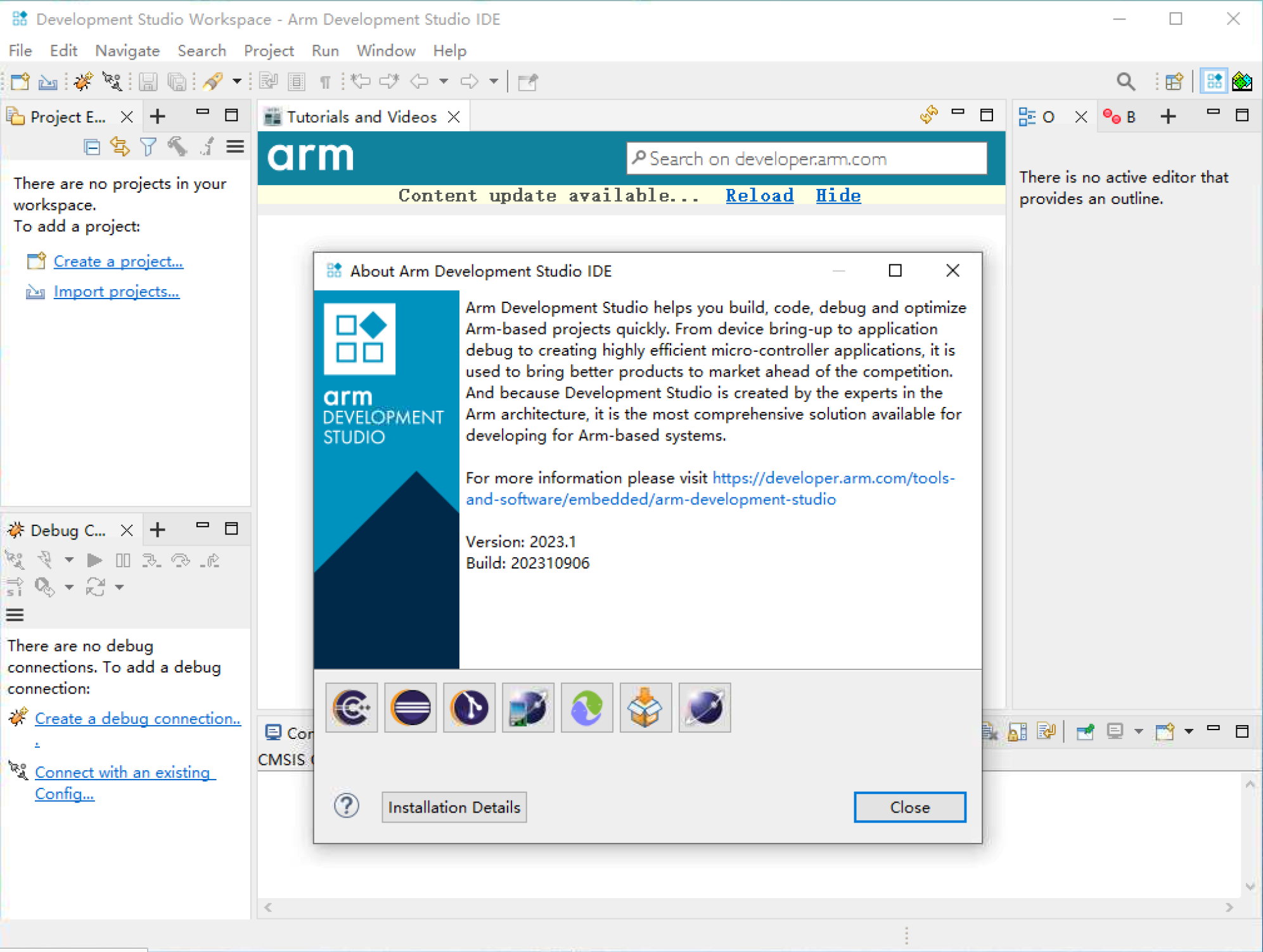1263x952 pixels.
Task: Click the Save disk icon in toolbar
Action: click(x=148, y=82)
